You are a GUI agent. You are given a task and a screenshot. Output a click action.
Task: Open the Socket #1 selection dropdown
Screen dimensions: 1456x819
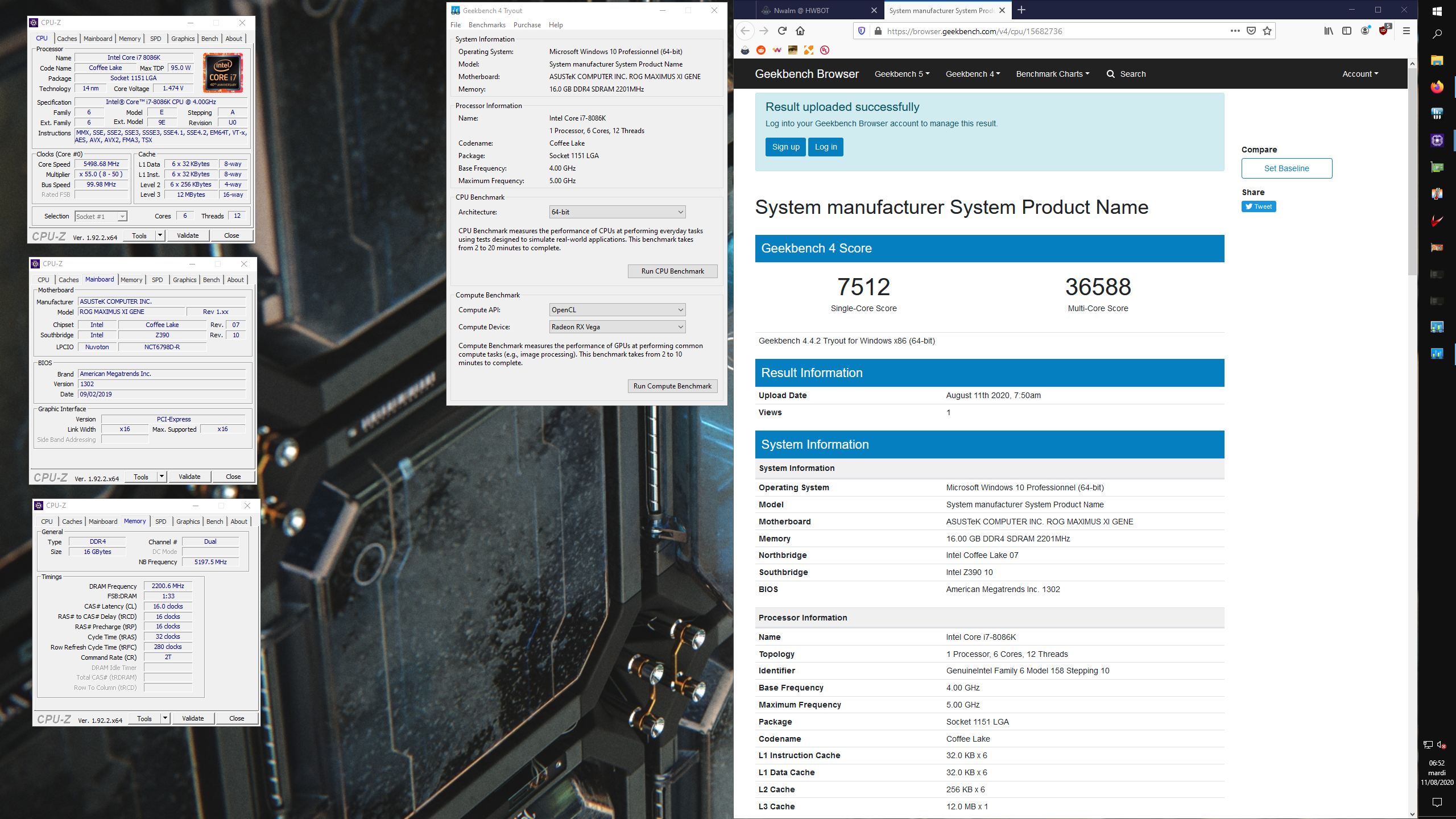101,217
